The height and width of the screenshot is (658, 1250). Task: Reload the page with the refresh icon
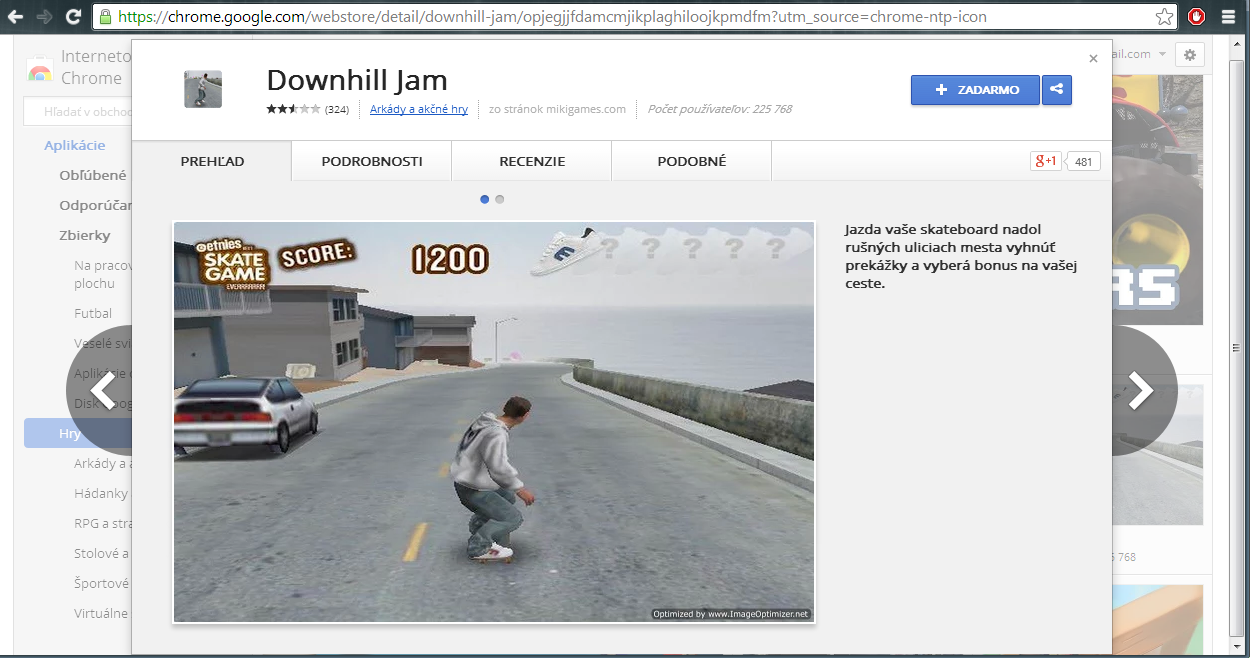pyautogui.click(x=73, y=17)
